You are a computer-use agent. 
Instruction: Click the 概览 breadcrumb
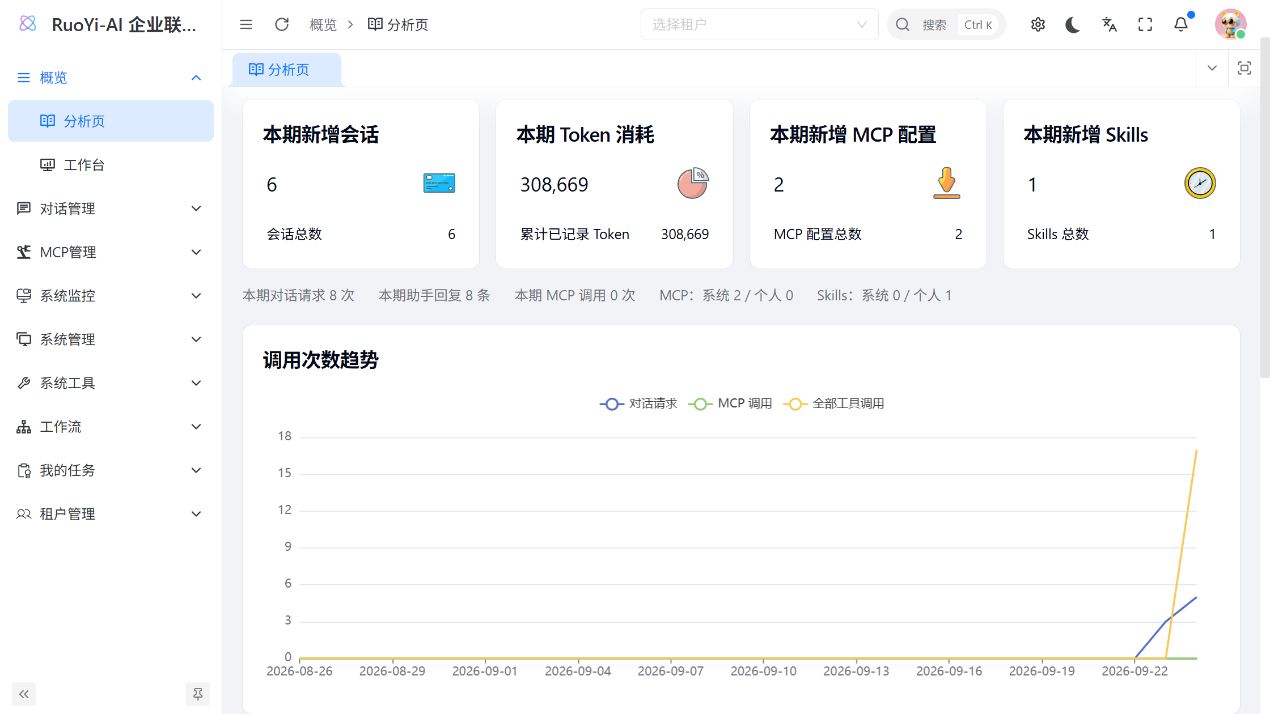(x=323, y=25)
